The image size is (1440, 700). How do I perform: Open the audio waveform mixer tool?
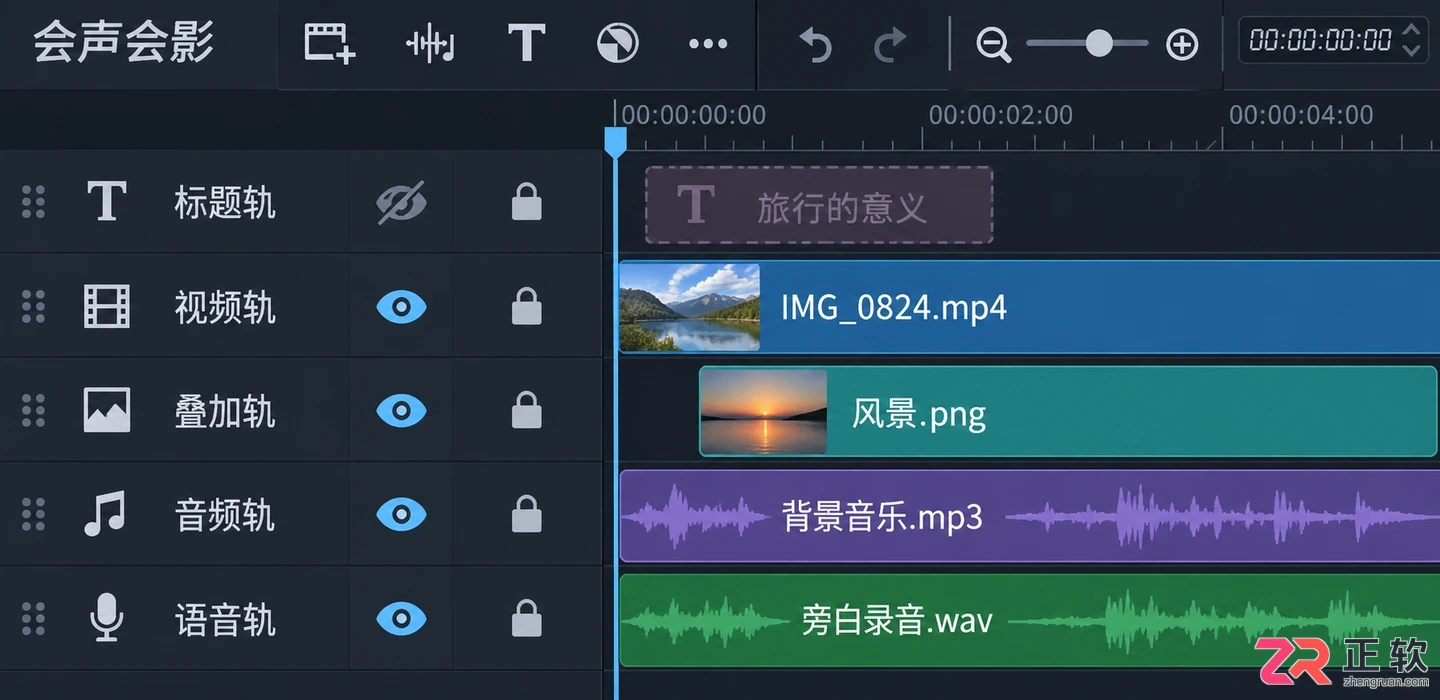pos(431,44)
